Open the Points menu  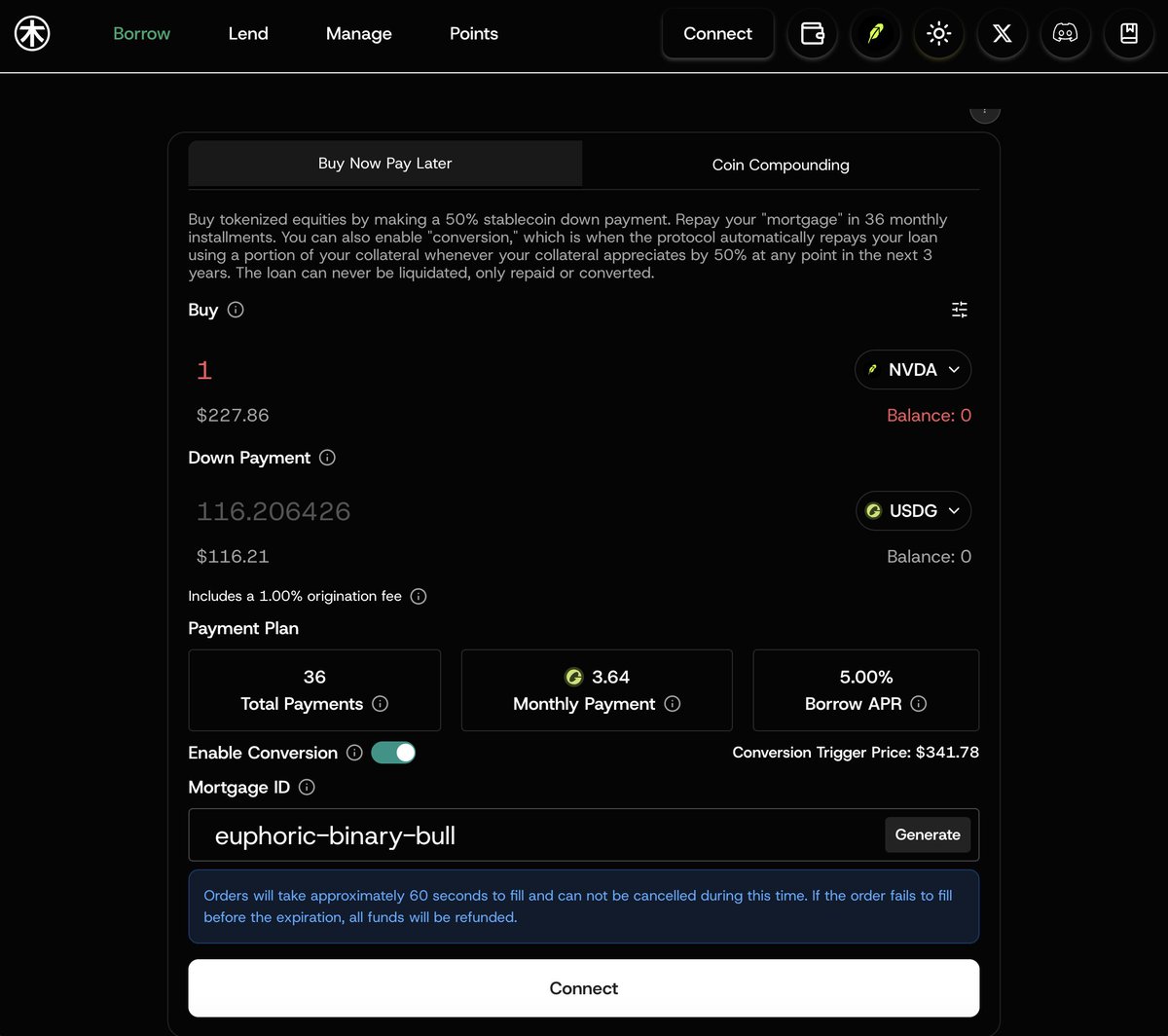[474, 34]
